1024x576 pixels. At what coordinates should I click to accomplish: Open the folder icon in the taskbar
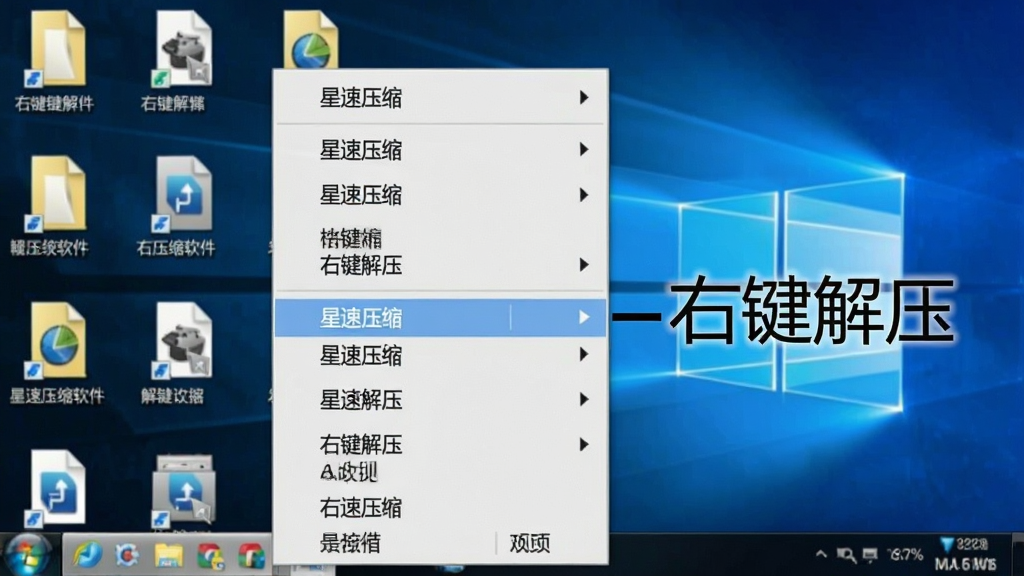[168, 556]
